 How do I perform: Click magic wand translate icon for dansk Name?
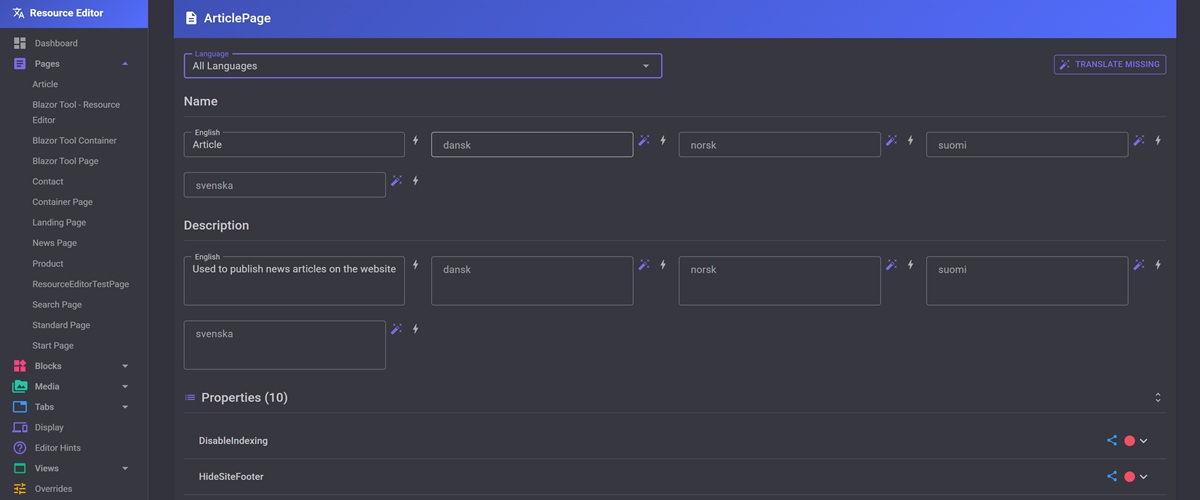click(644, 140)
